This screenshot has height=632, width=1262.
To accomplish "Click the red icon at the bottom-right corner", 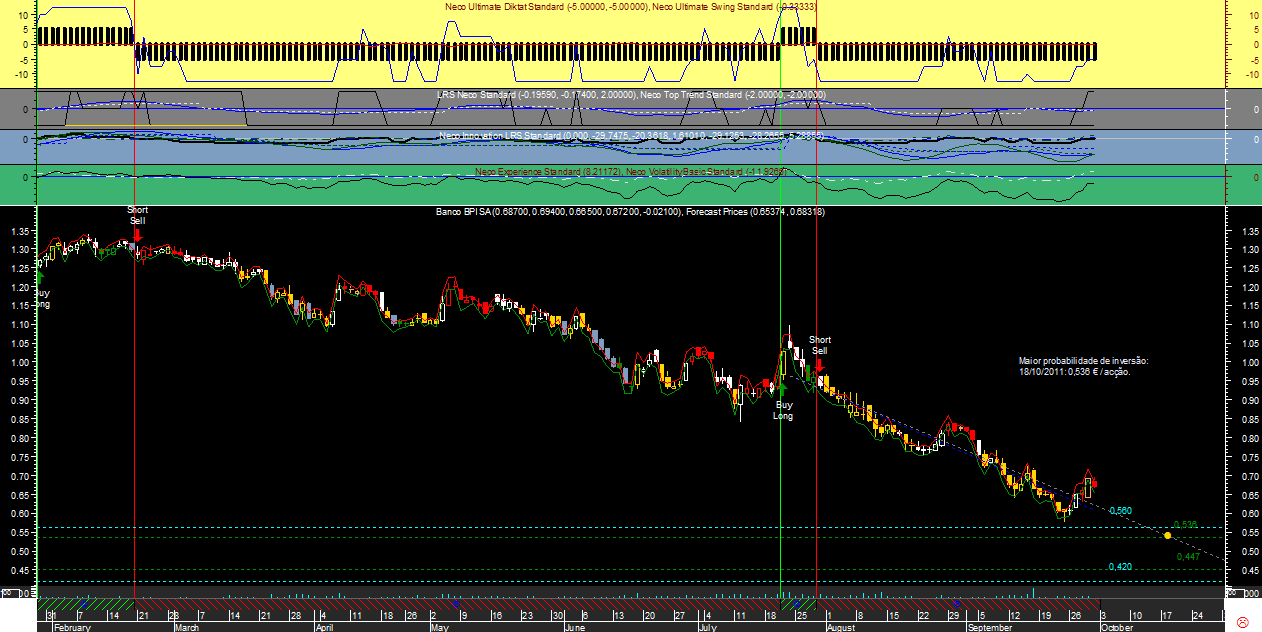I will [1243, 622].
